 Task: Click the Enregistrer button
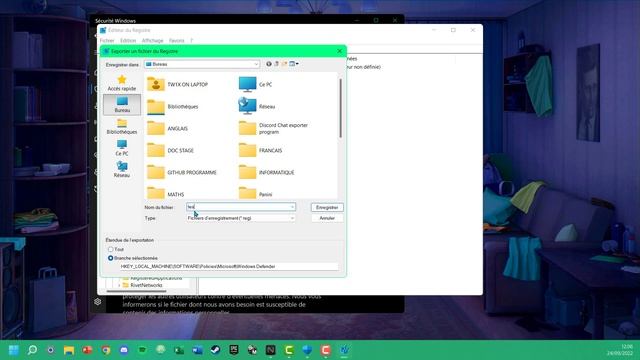pos(327,207)
